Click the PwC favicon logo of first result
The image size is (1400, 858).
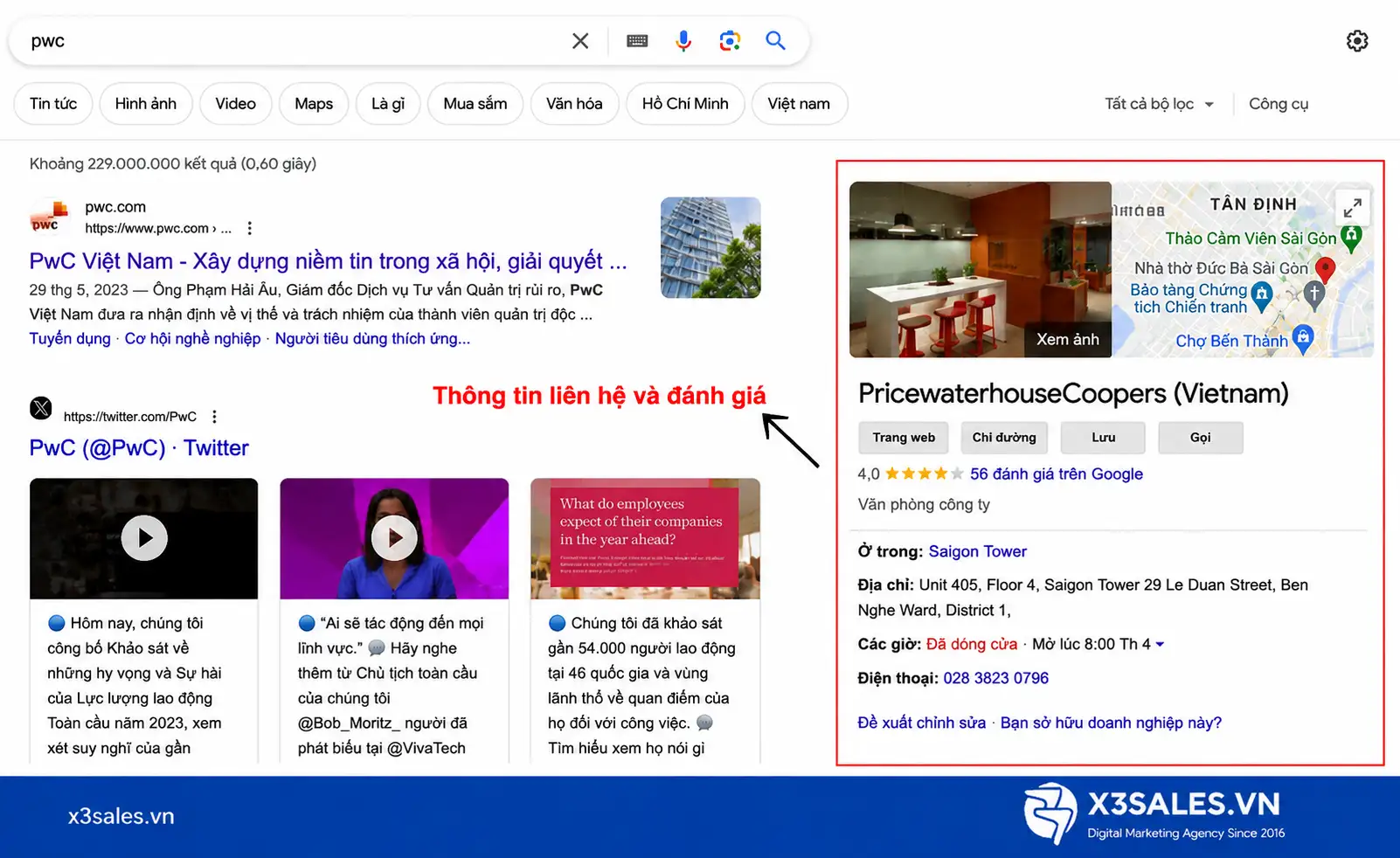48,217
